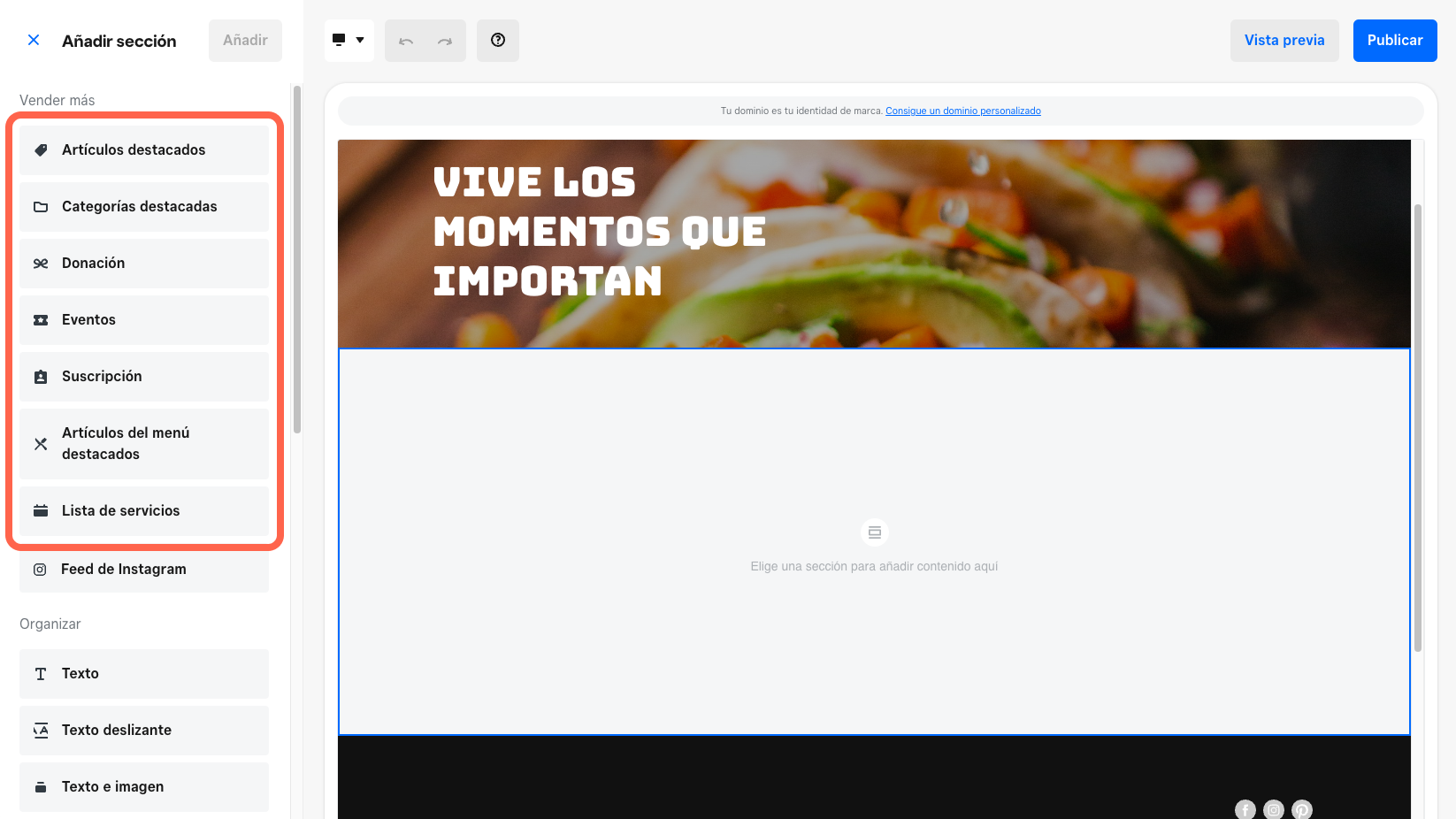This screenshot has height=819, width=1456.
Task: Click the Publicar button
Action: click(x=1395, y=41)
